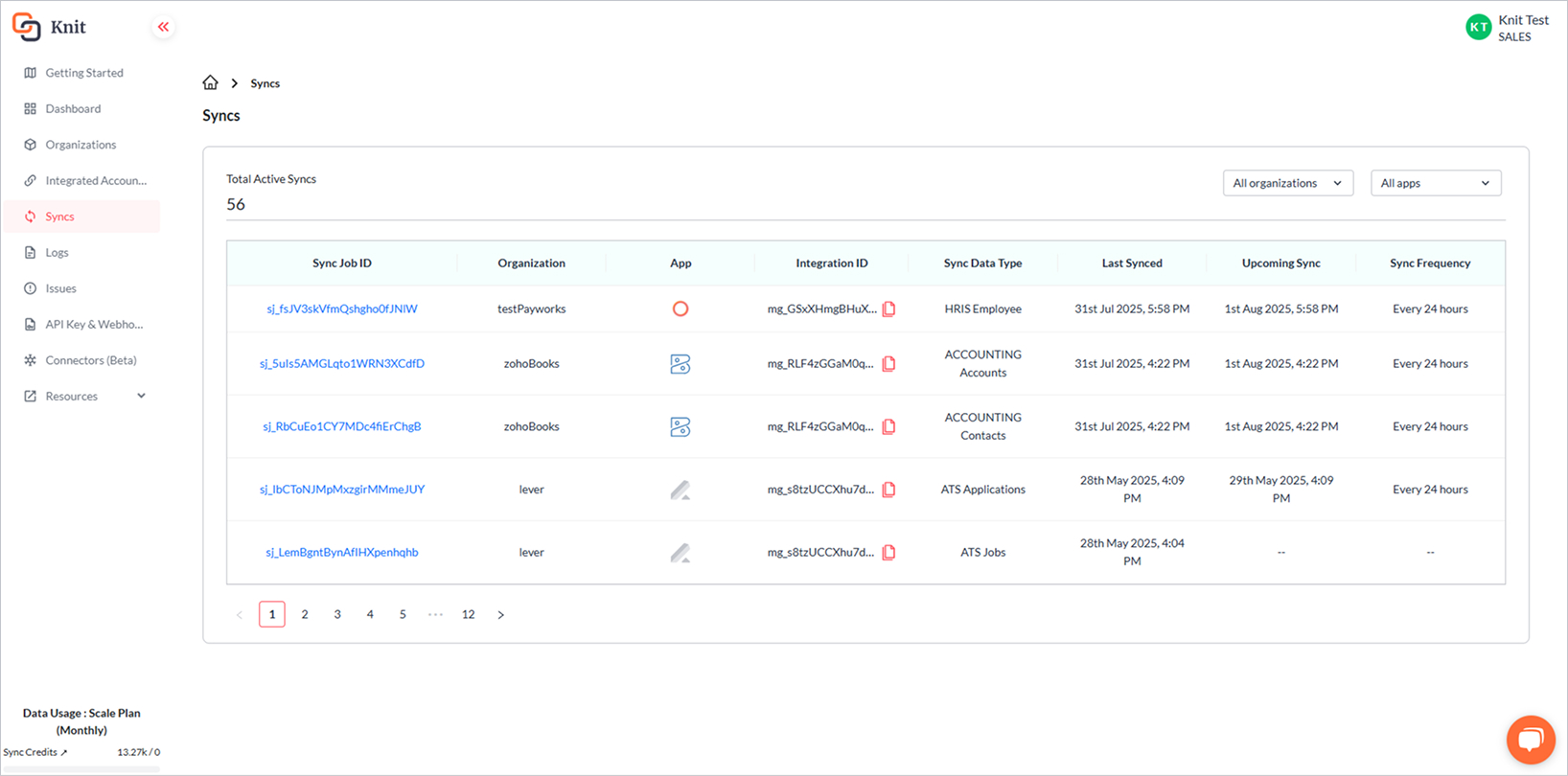The width and height of the screenshot is (1568, 776).
Task: Click the KT user avatar
Action: [x=1478, y=27]
